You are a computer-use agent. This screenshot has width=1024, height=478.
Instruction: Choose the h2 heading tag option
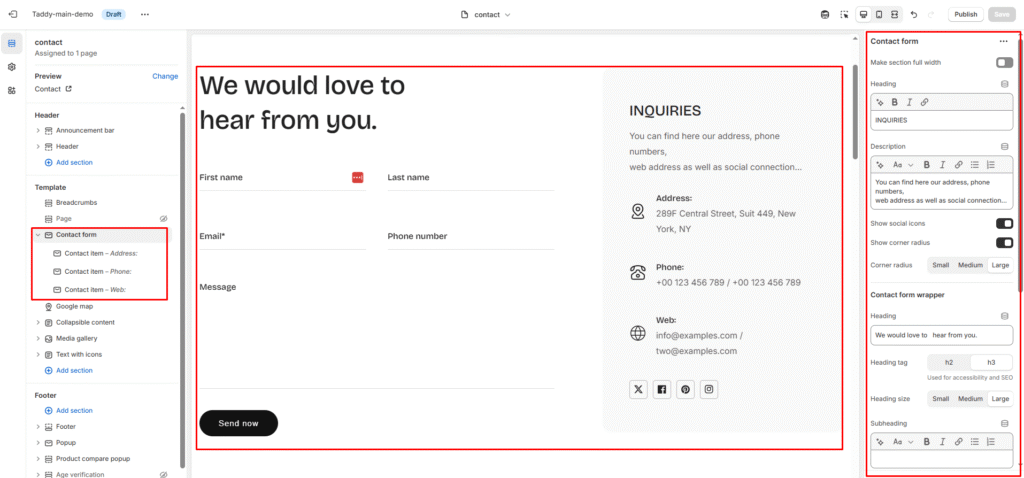pos(948,362)
